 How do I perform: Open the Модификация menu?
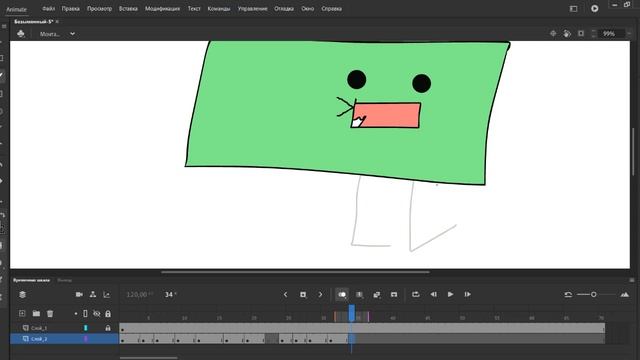tap(162, 9)
